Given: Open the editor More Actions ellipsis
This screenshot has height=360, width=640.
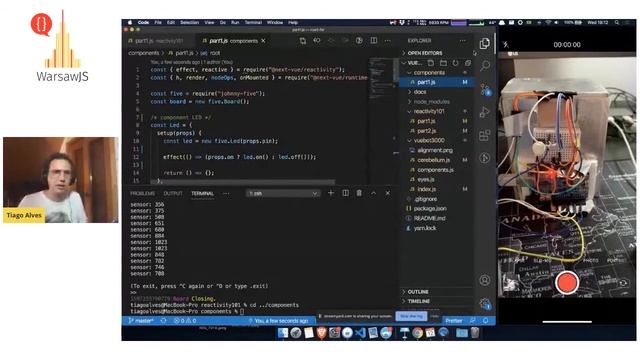Looking at the screenshot, I should (x=387, y=40).
